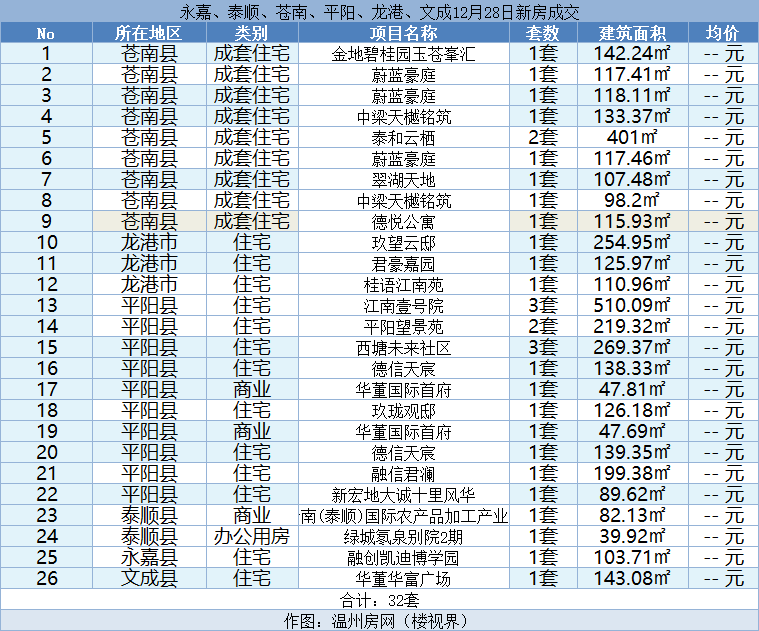759x631 pixels.
Task: Select area value '110.96㎡'
Action: [x=632, y=284]
